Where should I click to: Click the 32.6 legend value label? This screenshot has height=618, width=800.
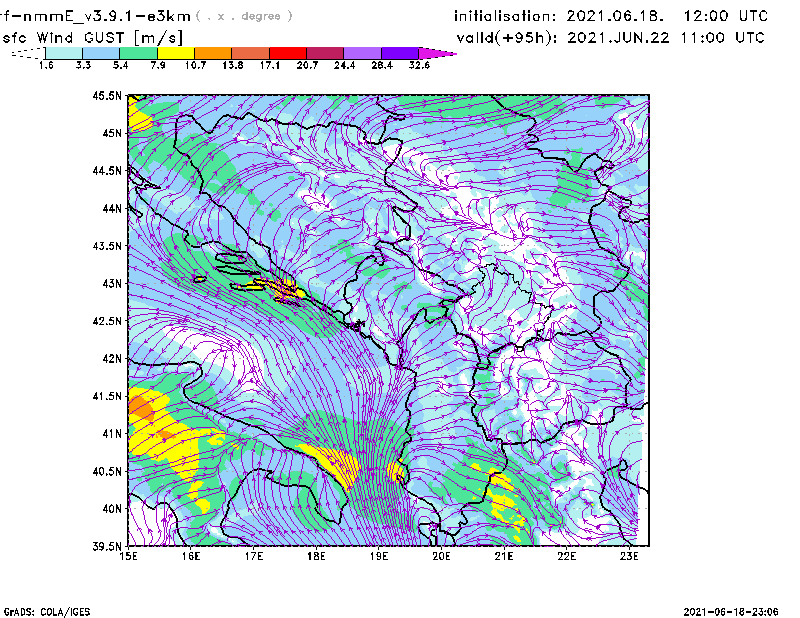click(x=419, y=65)
